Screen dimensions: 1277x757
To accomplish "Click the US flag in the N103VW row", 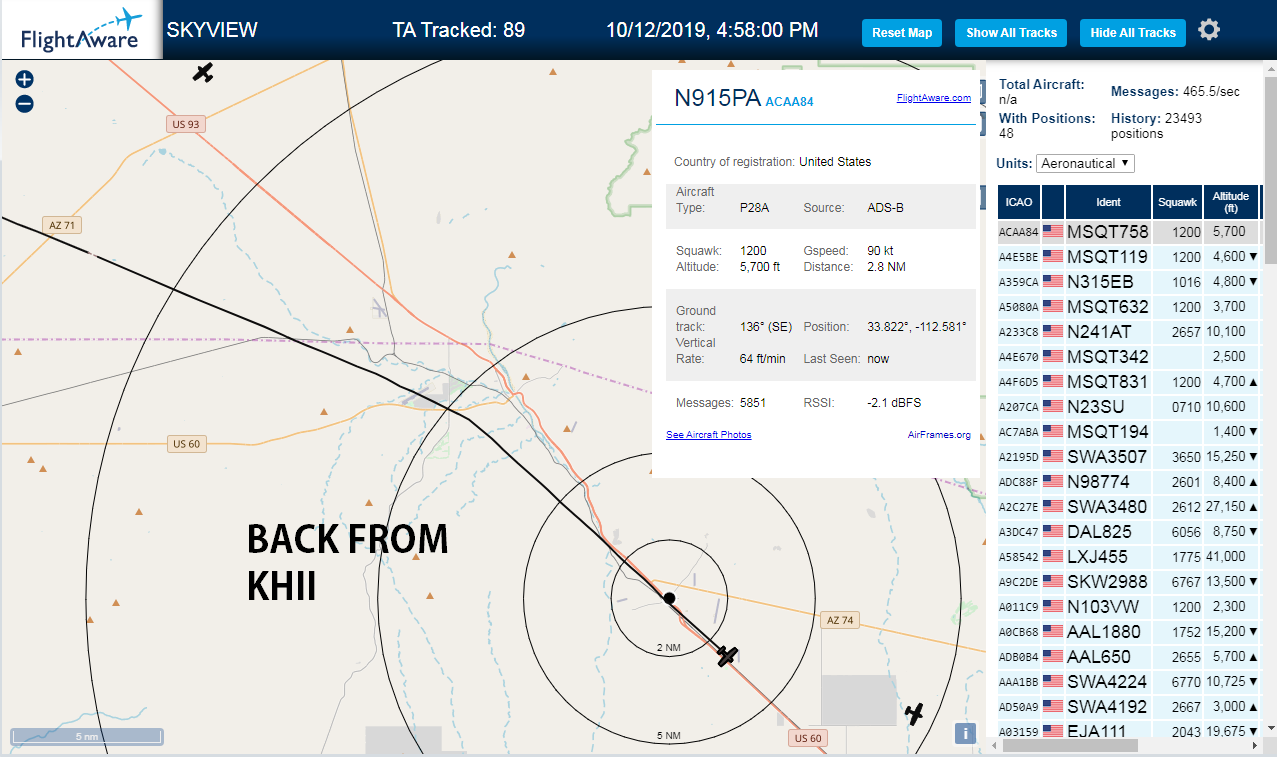I will [x=1053, y=606].
